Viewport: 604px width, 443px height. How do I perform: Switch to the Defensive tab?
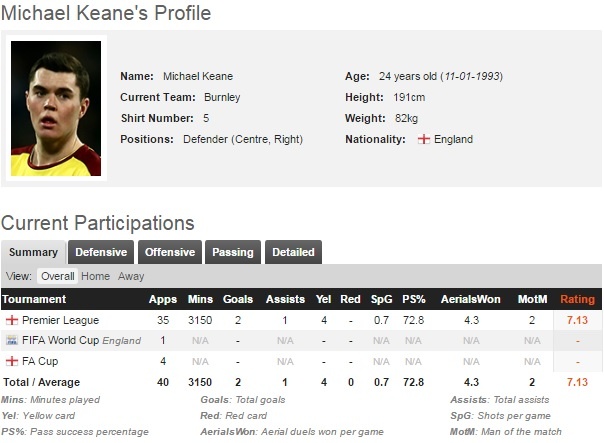[101, 252]
